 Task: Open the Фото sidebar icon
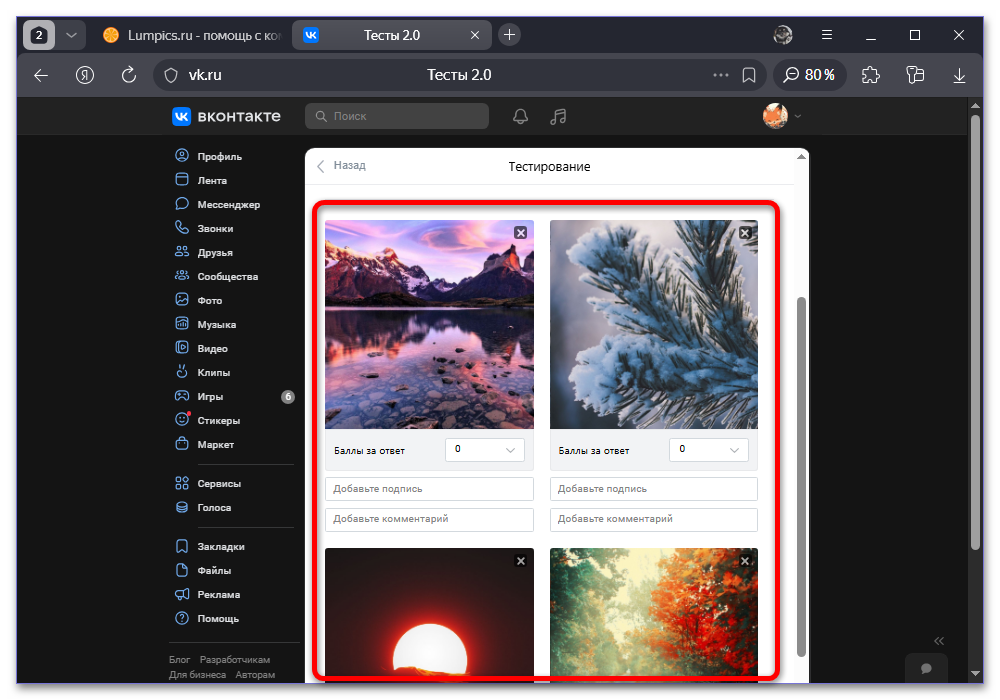(x=182, y=300)
